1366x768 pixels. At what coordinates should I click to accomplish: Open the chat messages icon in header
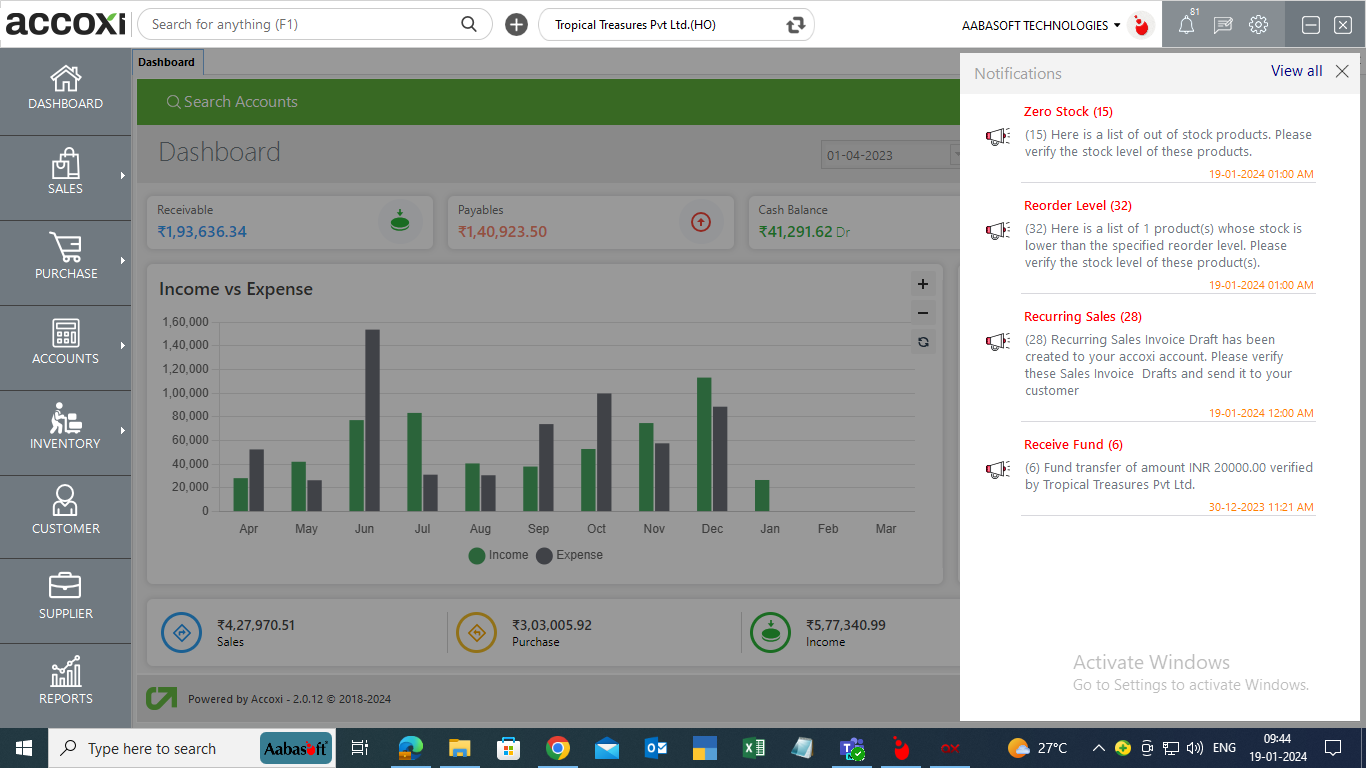pyautogui.click(x=1222, y=26)
